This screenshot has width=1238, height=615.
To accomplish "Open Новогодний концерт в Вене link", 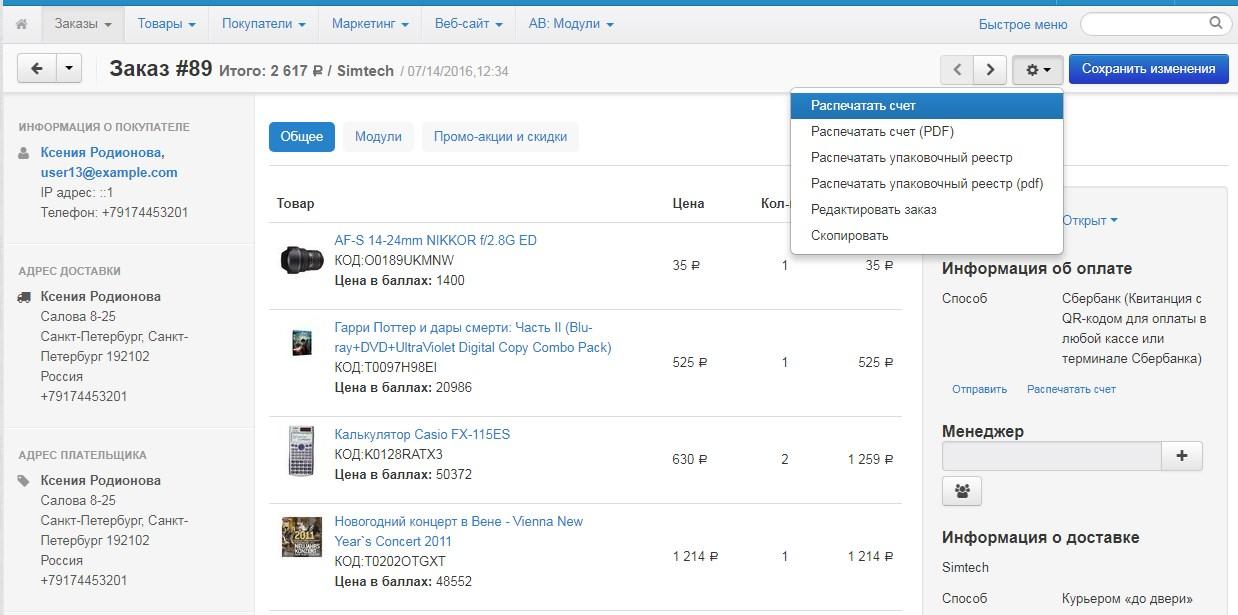I will (x=458, y=531).
